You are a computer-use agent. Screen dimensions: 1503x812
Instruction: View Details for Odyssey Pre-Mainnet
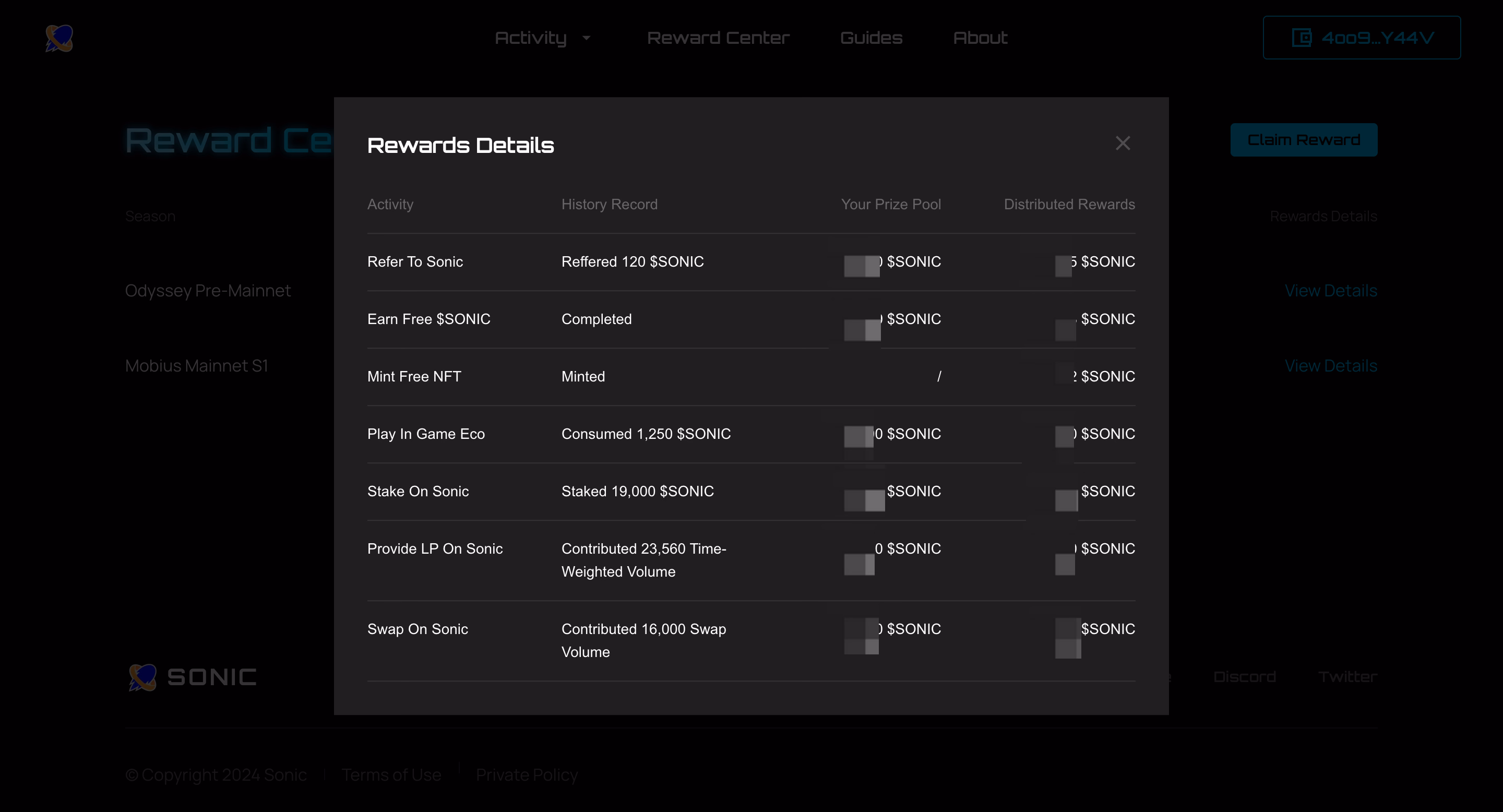[x=1331, y=291]
